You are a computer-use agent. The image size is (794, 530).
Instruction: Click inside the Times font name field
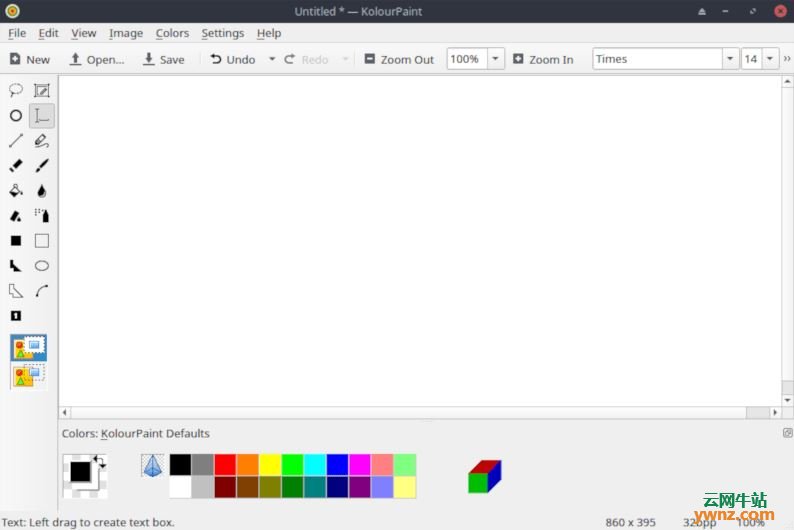tap(657, 59)
